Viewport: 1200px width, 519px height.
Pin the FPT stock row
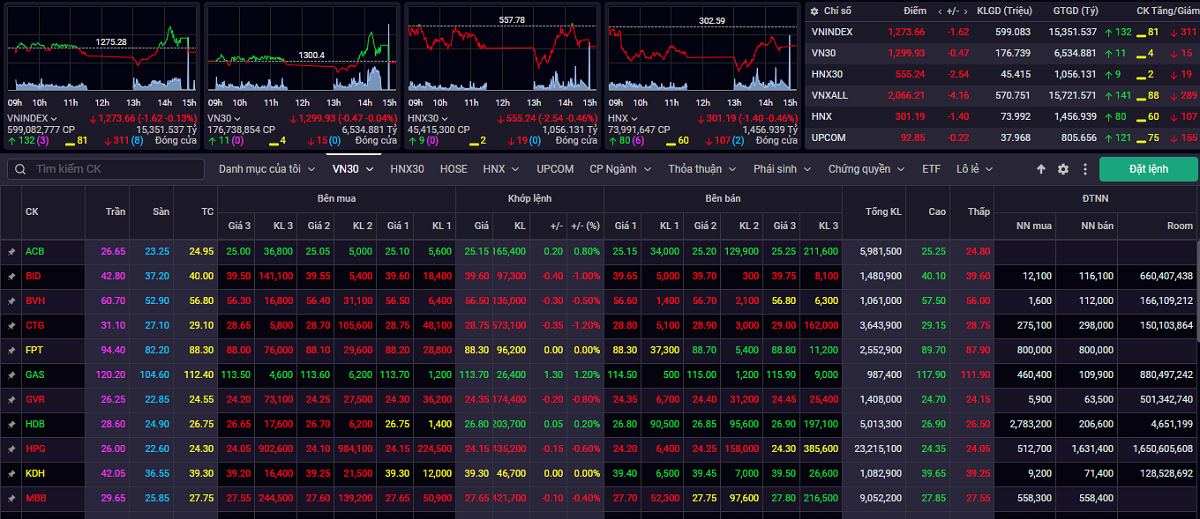click(12, 349)
